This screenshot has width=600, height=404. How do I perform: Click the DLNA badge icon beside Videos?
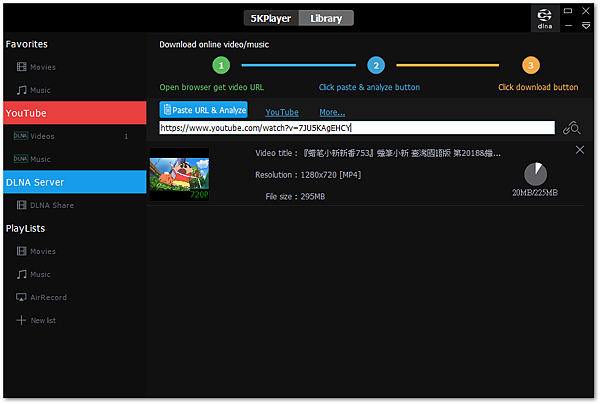pos(21,136)
